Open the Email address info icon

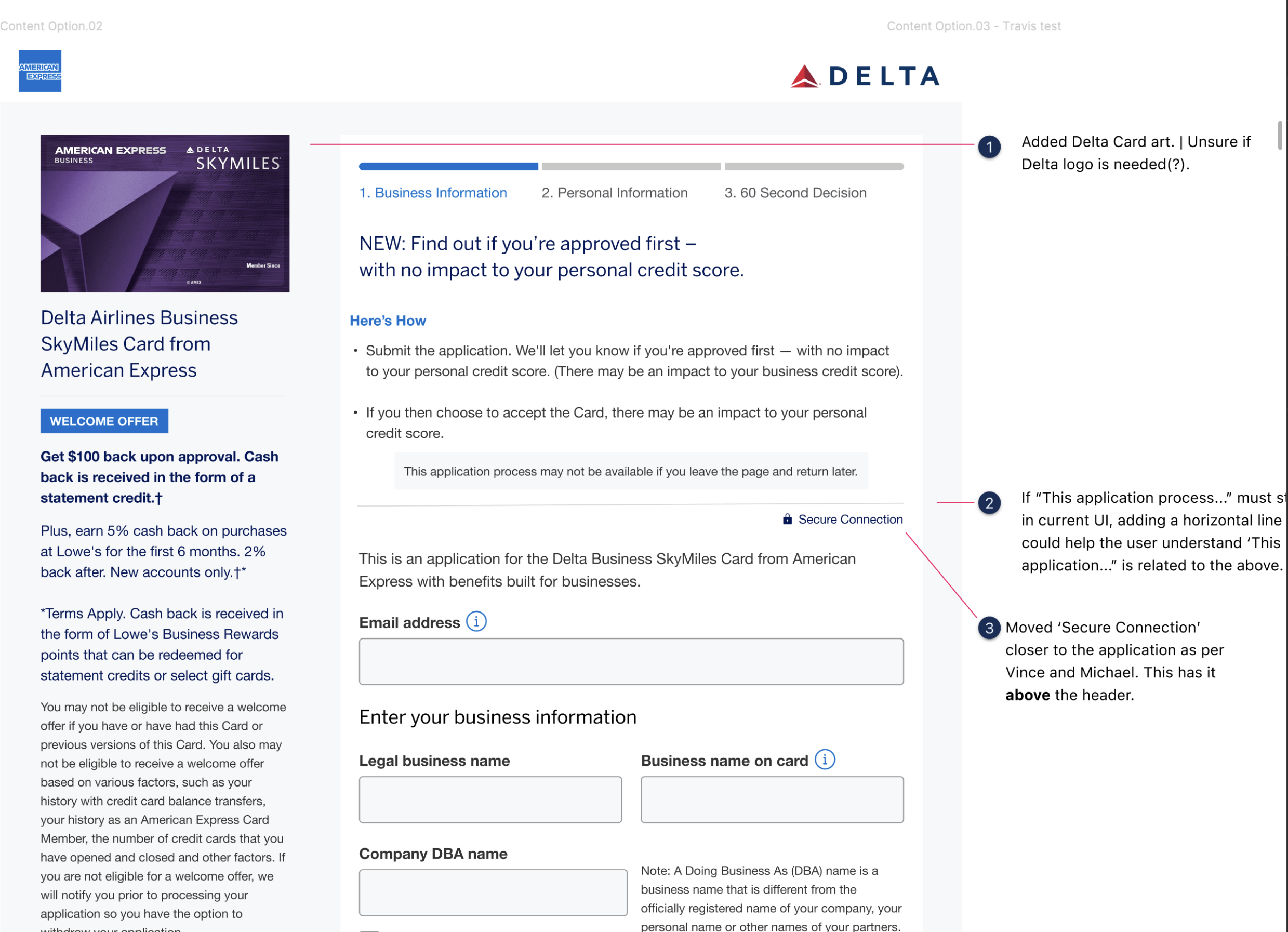coord(476,621)
